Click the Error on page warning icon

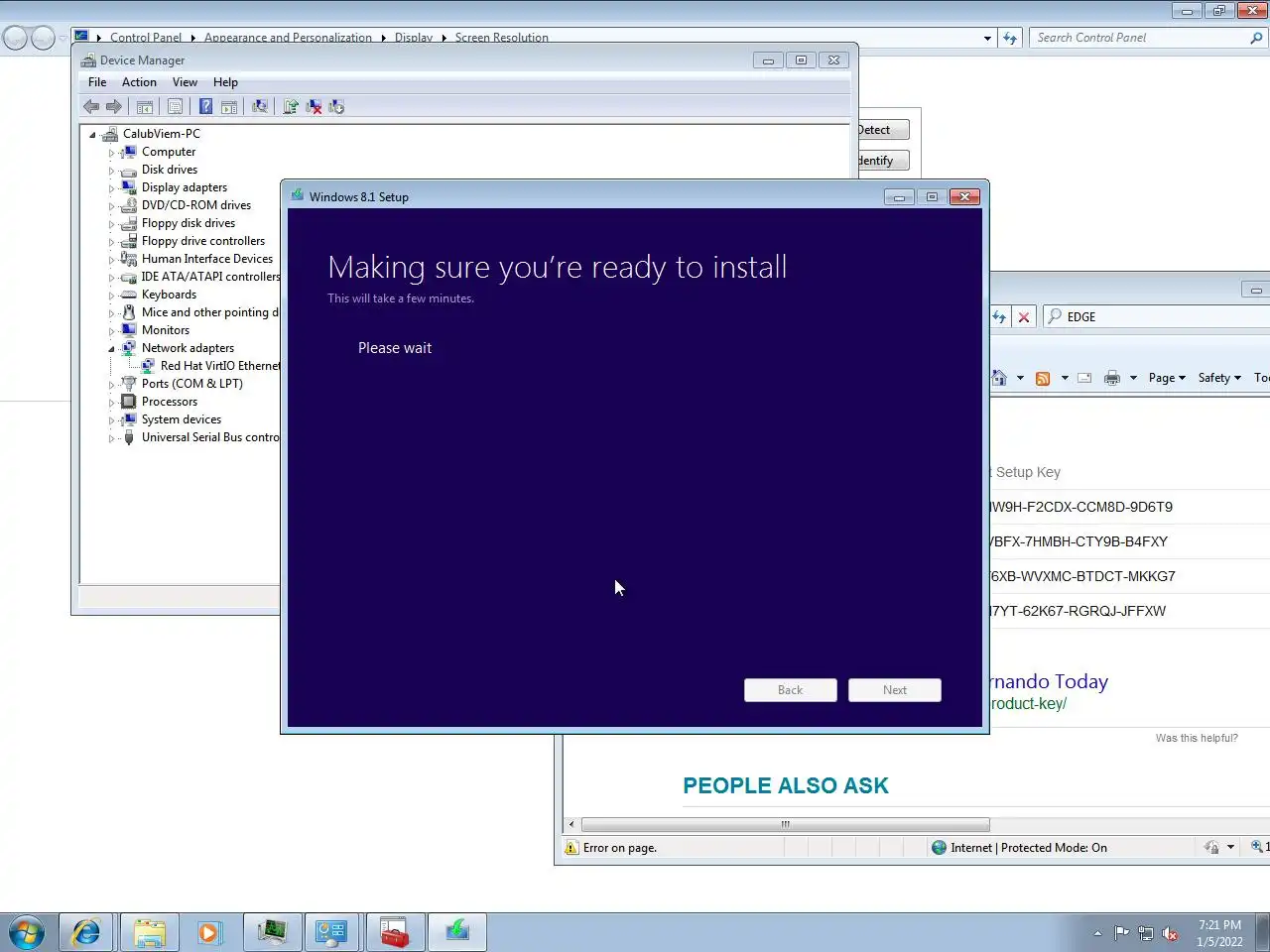(x=571, y=848)
